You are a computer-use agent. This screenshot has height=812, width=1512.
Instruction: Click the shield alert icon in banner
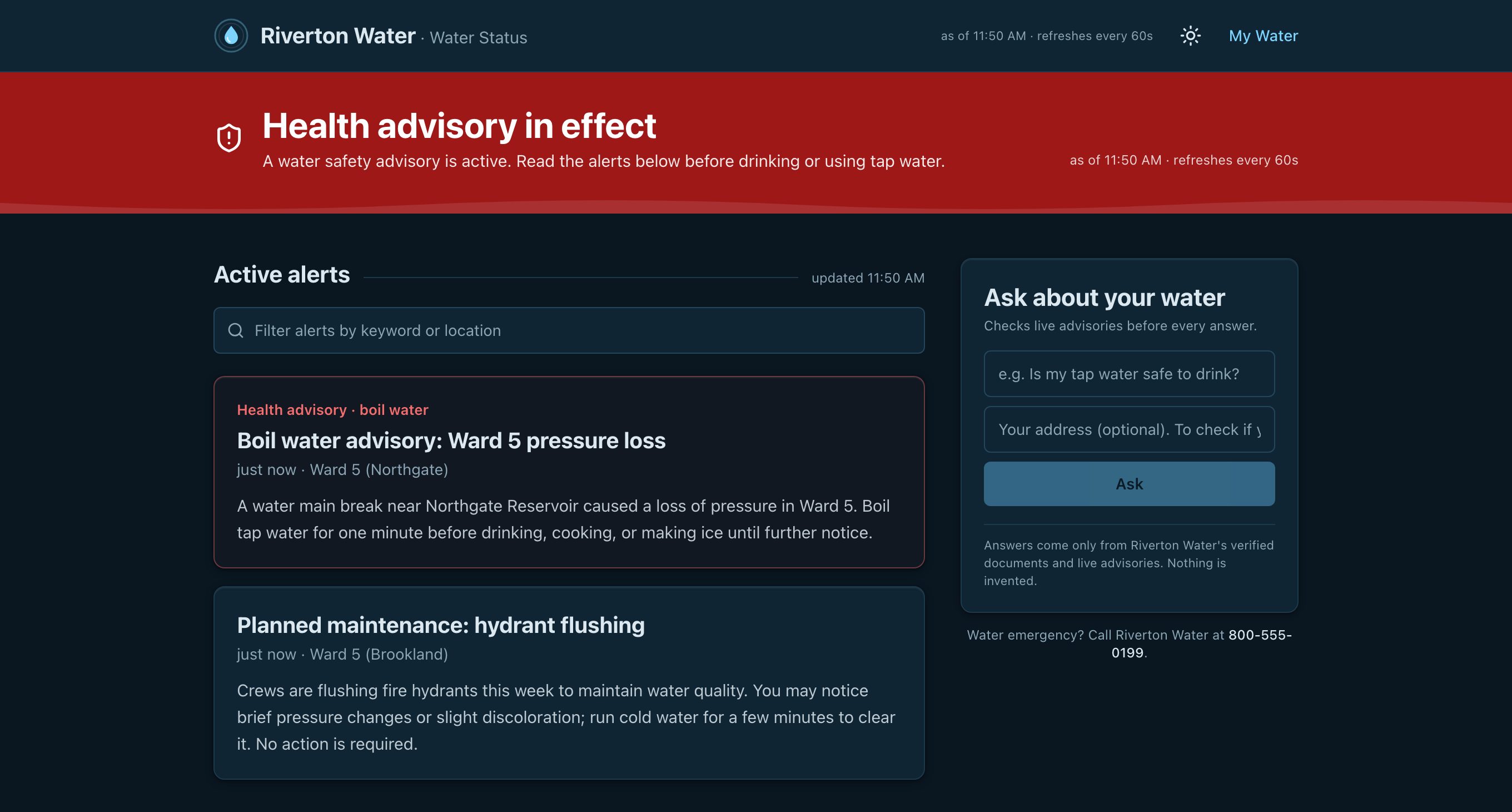click(229, 138)
